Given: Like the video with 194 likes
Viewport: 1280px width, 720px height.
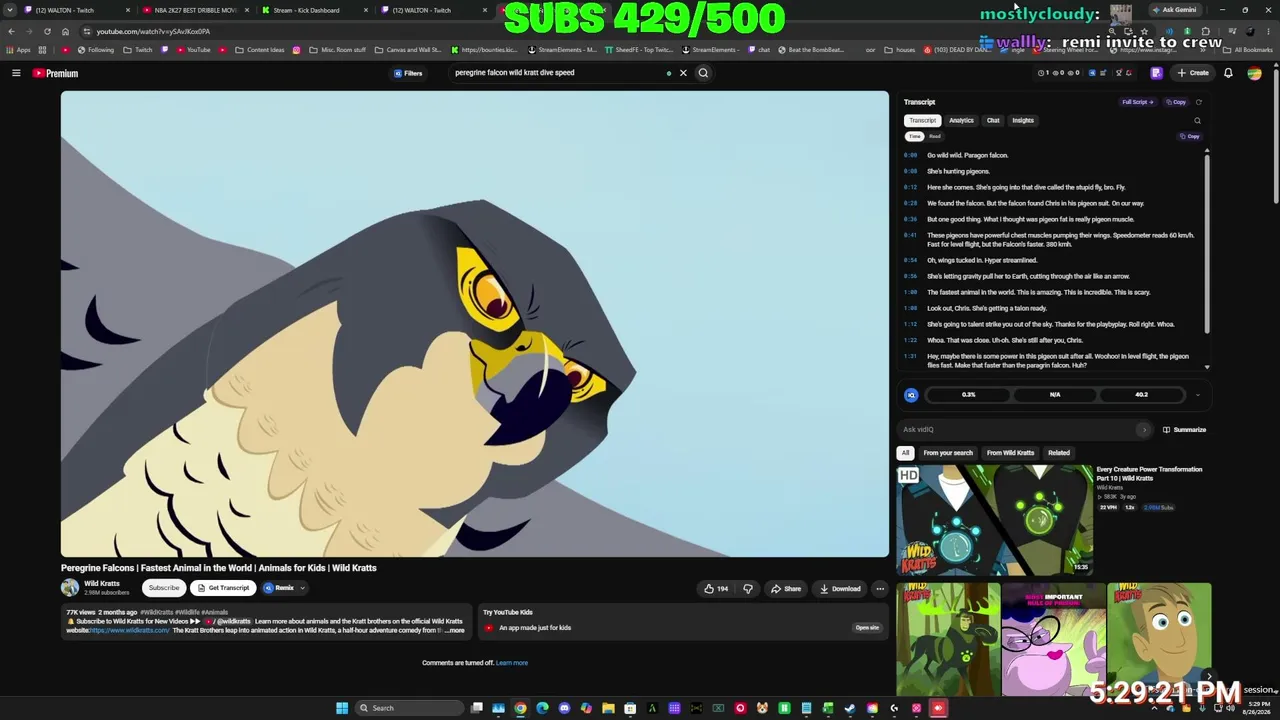Looking at the screenshot, I should (716, 589).
